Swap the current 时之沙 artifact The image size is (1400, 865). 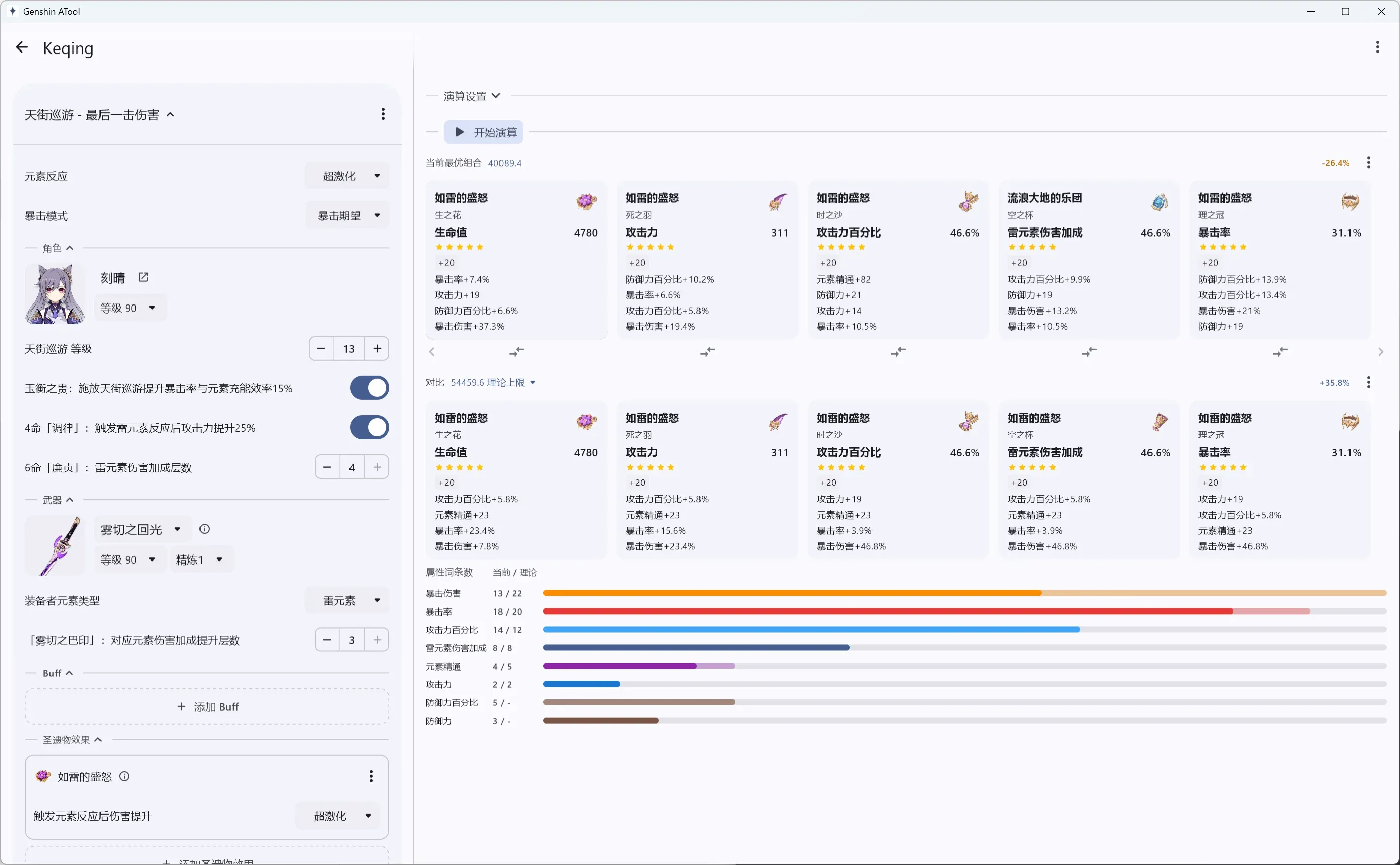(x=898, y=352)
